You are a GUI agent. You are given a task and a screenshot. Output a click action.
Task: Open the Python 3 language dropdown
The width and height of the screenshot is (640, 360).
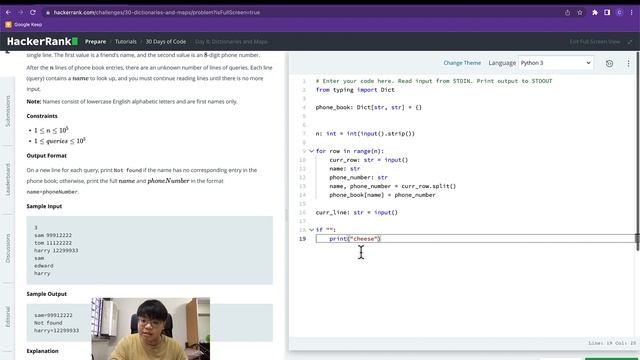556,63
